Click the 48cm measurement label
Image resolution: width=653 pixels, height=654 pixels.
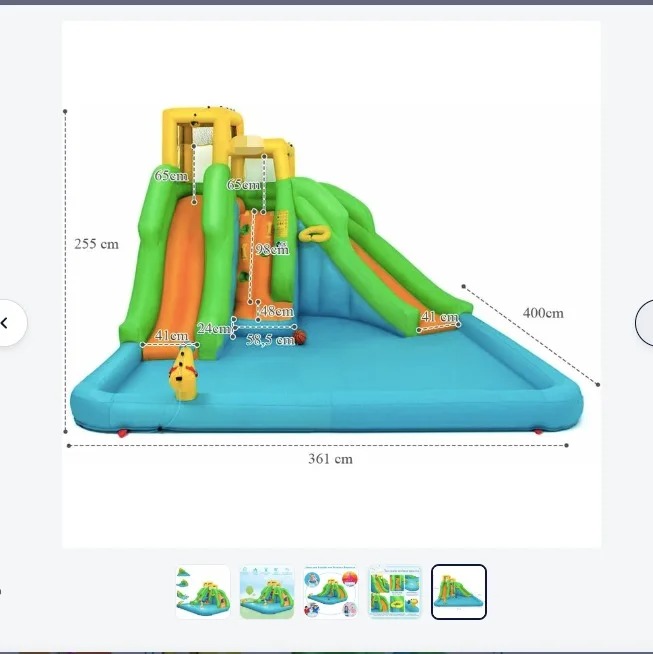click(x=277, y=311)
